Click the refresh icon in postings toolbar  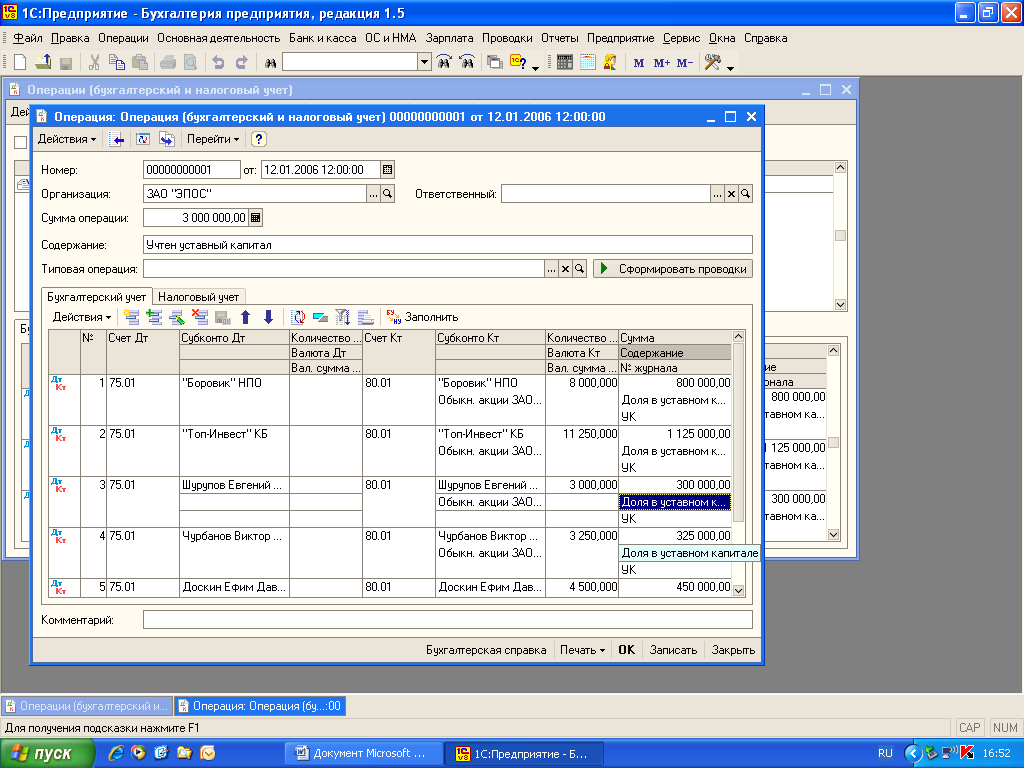298,317
